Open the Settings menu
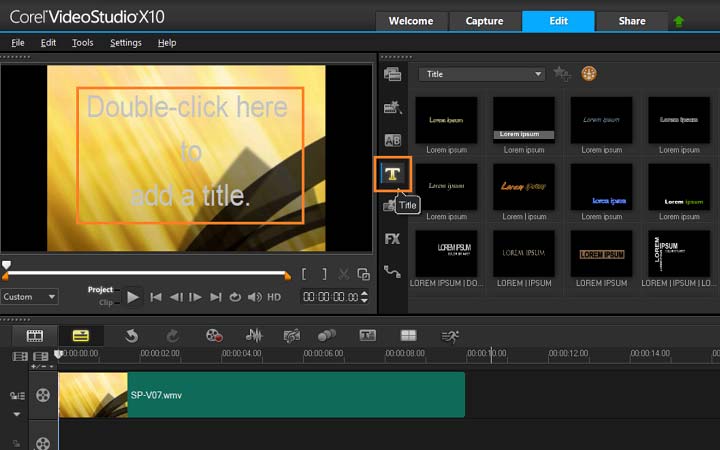Viewport: 720px width, 450px height. coord(125,43)
